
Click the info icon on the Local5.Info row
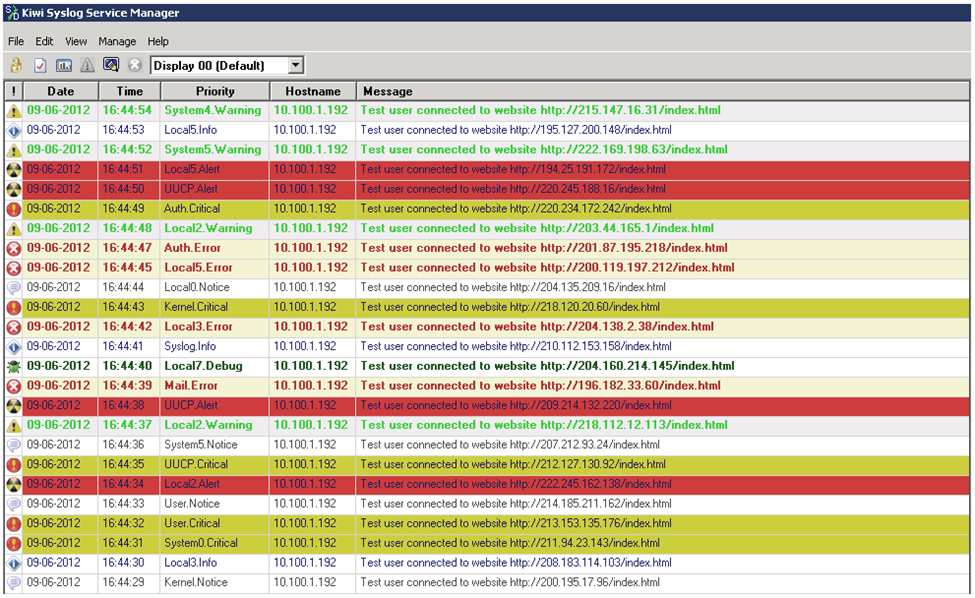click(x=11, y=130)
